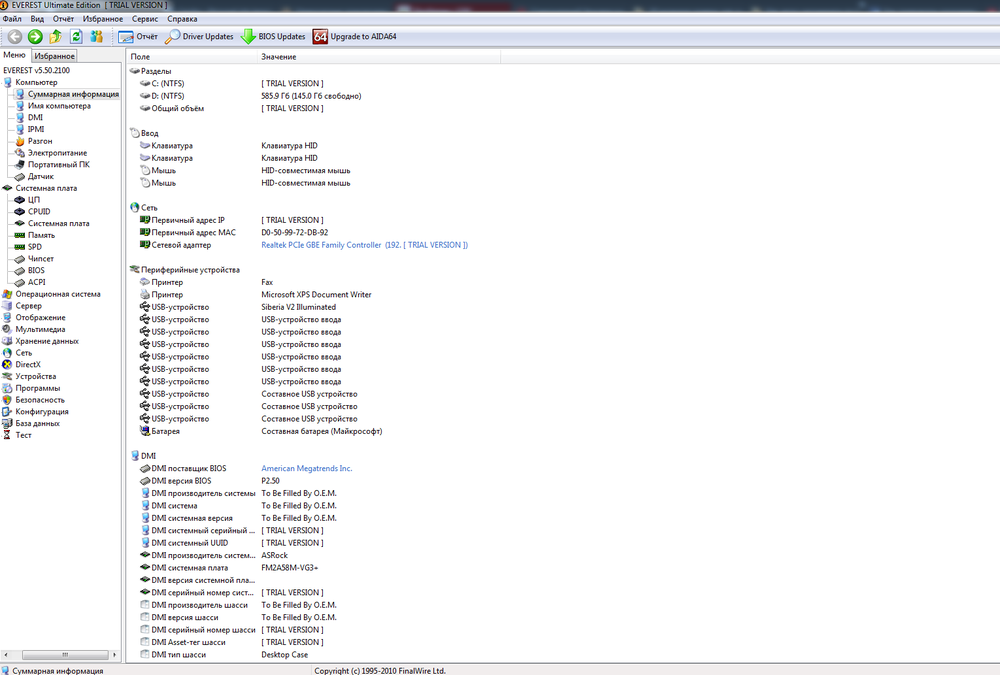Select ЦП under Системная плата
This screenshot has width=1000, height=675.
coord(33,200)
